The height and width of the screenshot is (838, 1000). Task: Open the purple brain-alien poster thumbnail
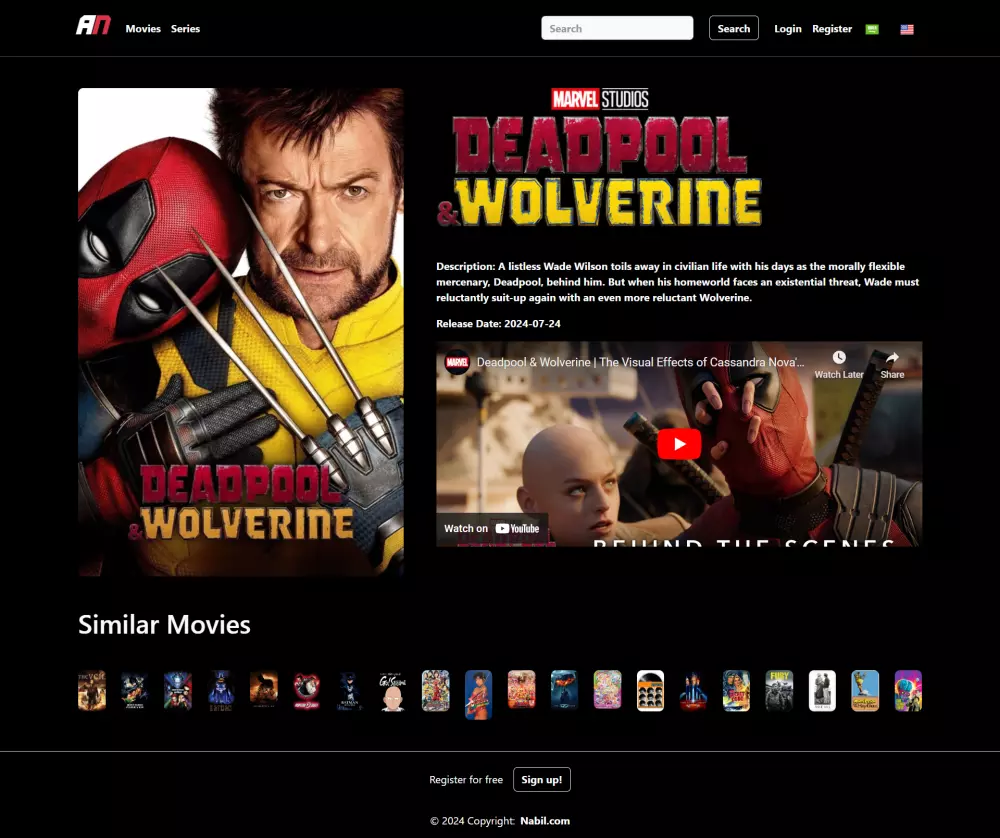(x=908, y=691)
